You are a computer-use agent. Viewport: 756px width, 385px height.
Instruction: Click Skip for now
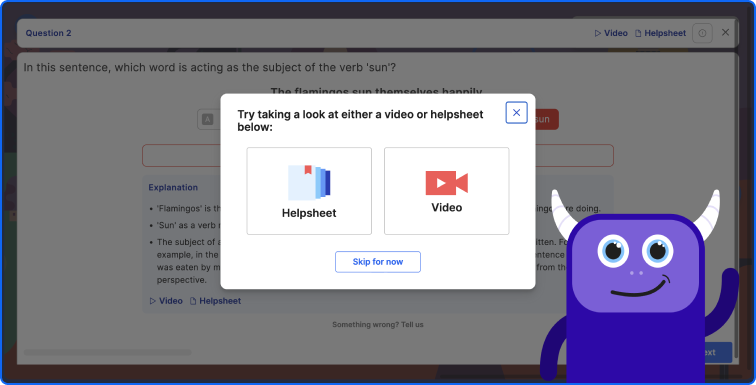pos(378,262)
